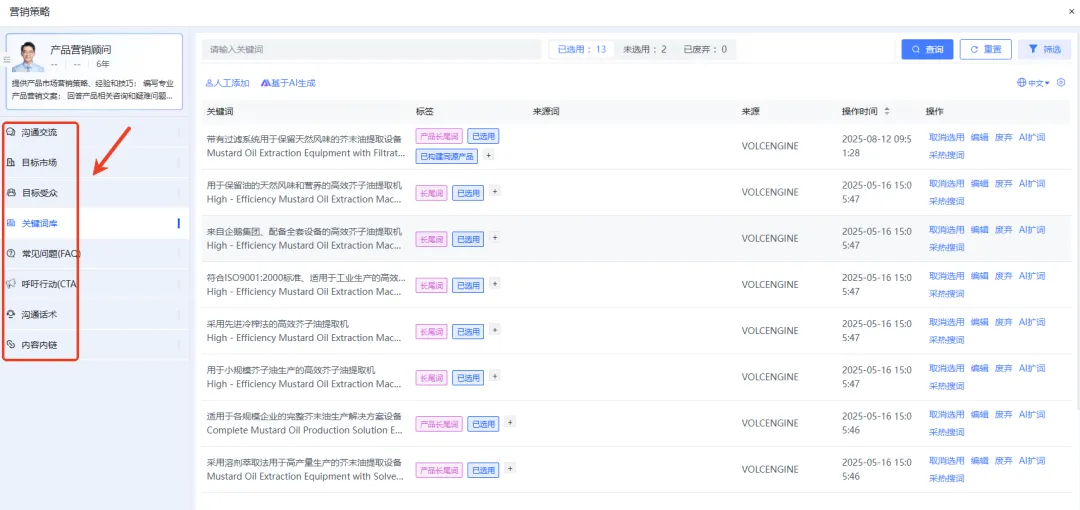Open table settings gear icon beside 中文
1080x510 pixels.
pyautogui.click(x=1061, y=83)
